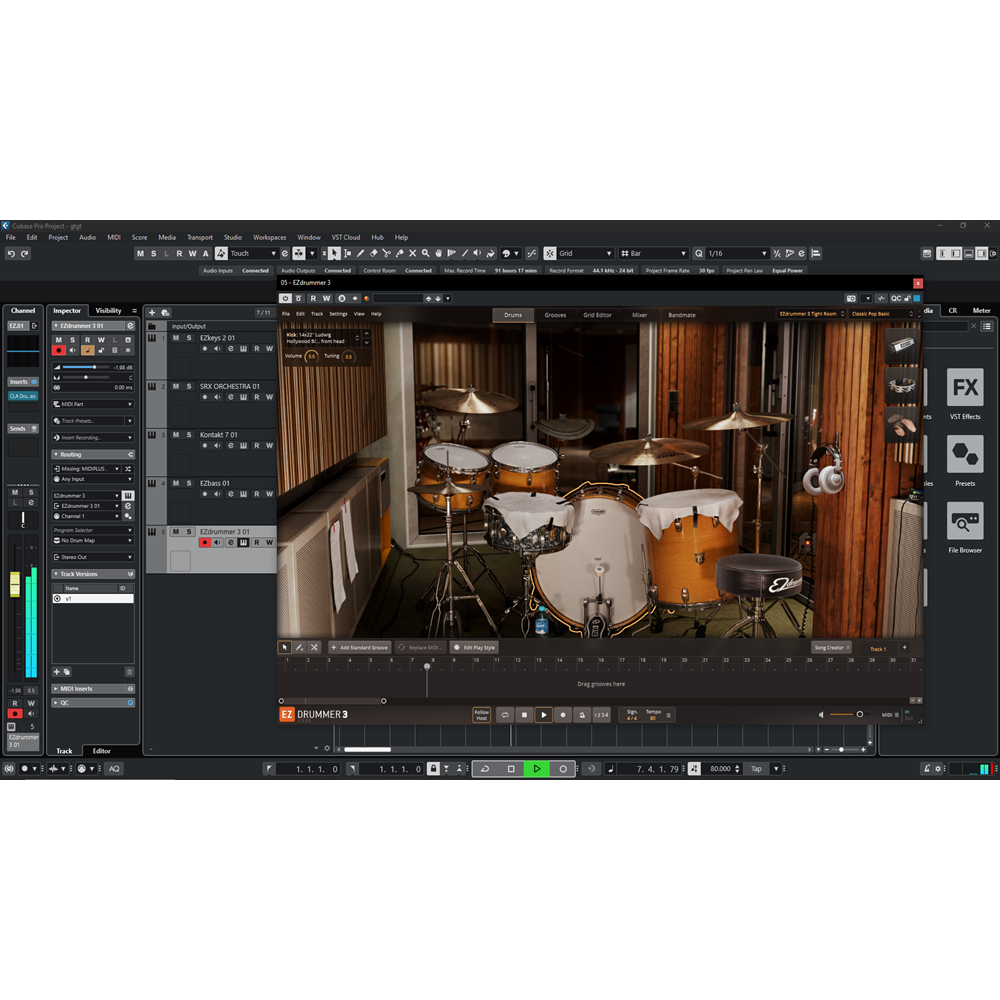
Task: Click the Quantize Q icon
Action: [699, 253]
